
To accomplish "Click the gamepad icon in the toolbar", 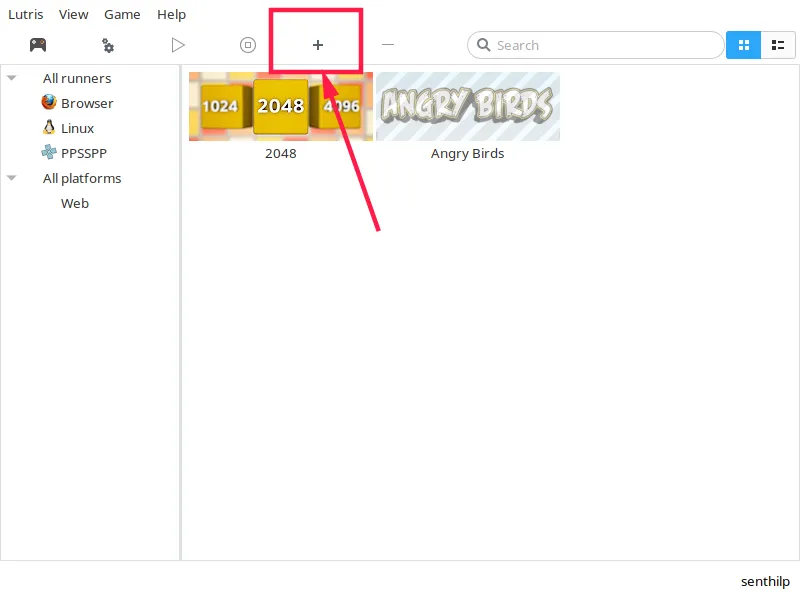I will pyautogui.click(x=38, y=45).
